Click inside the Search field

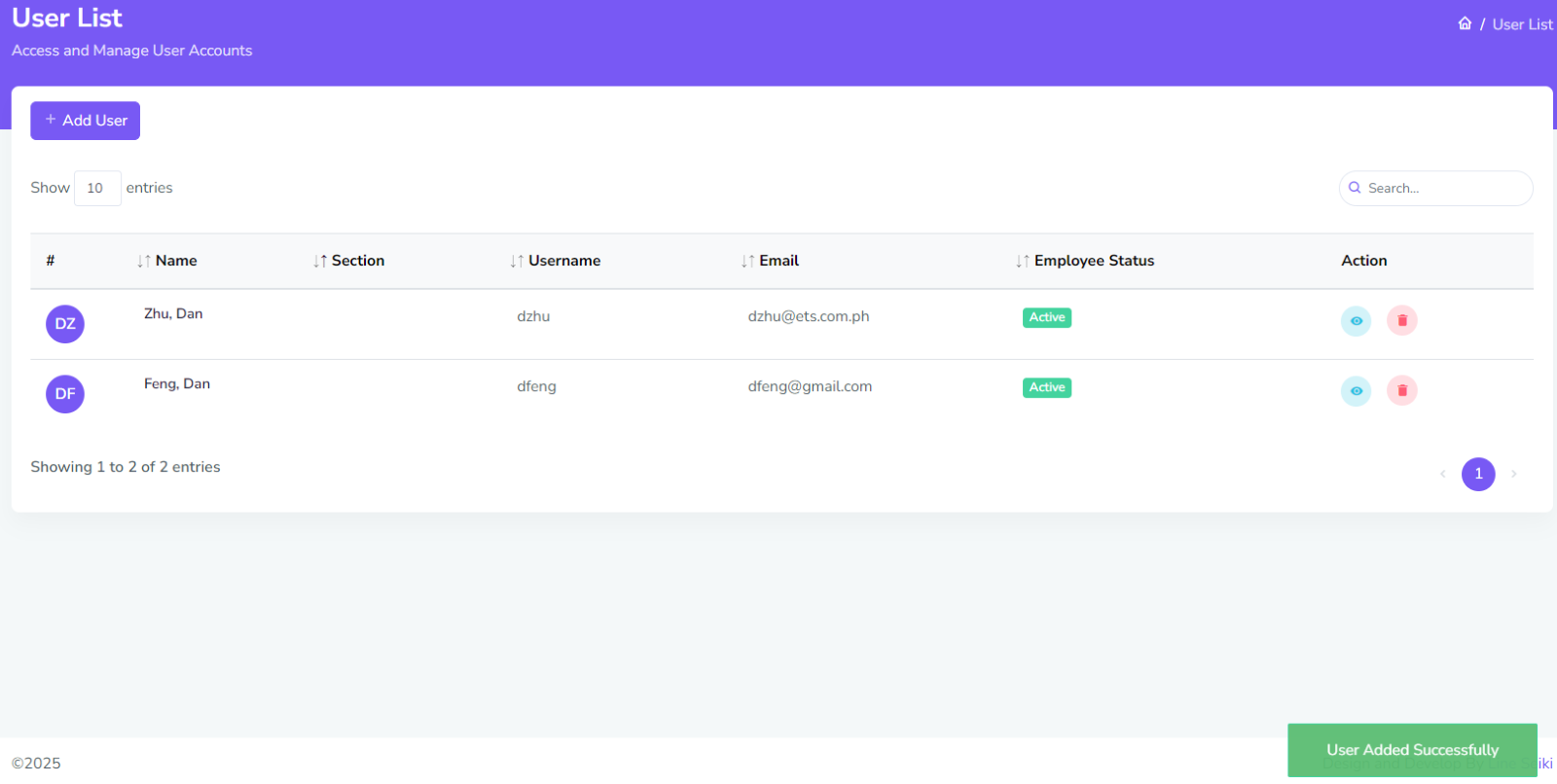point(1445,188)
